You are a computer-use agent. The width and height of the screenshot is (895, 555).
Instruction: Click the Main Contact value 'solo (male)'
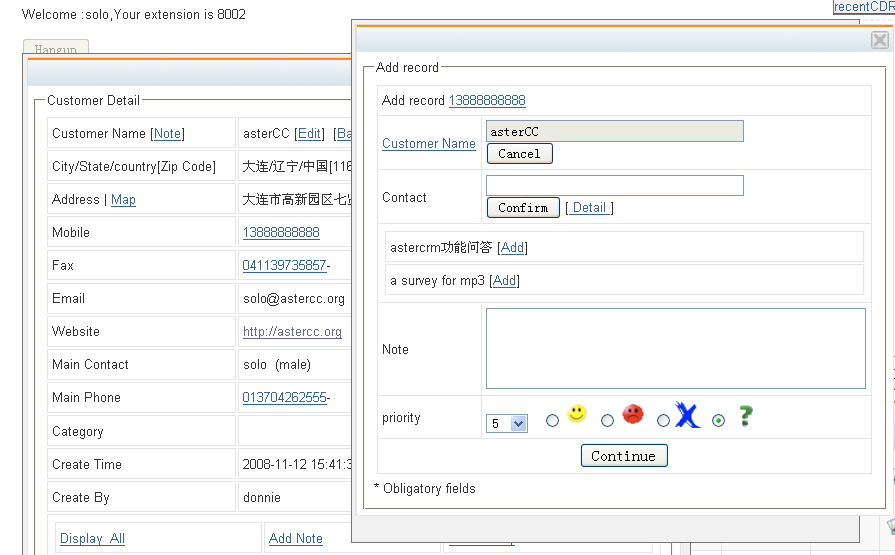pos(277,365)
